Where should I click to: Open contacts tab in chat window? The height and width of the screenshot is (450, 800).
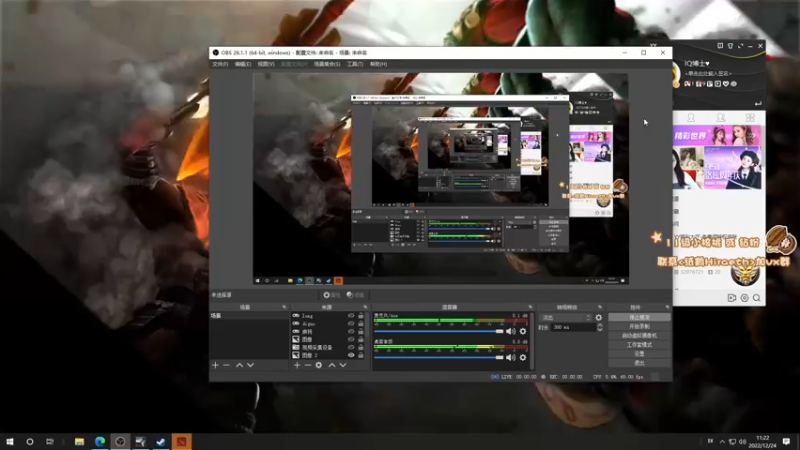(720, 118)
